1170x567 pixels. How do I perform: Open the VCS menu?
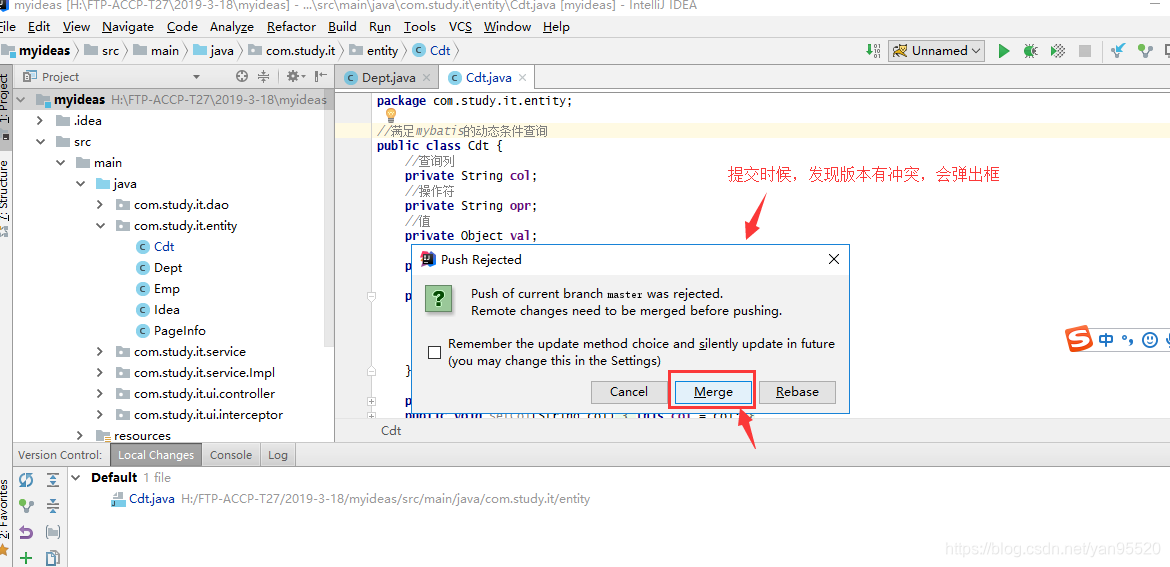460,26
